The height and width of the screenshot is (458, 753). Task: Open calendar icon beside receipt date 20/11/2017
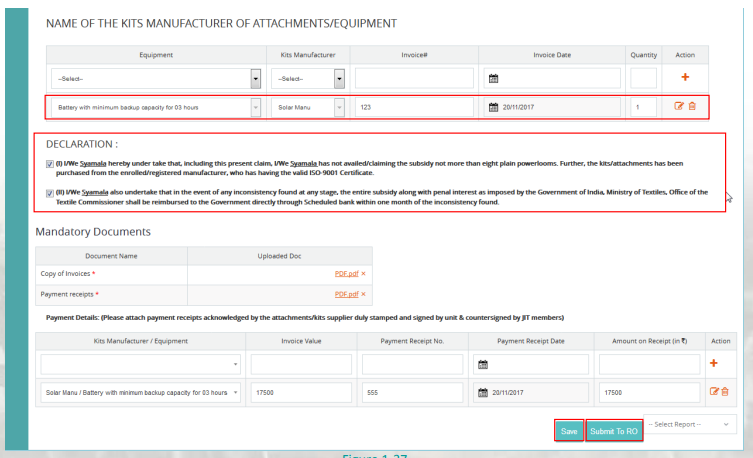pyautogui.click(x=483, y=393)
